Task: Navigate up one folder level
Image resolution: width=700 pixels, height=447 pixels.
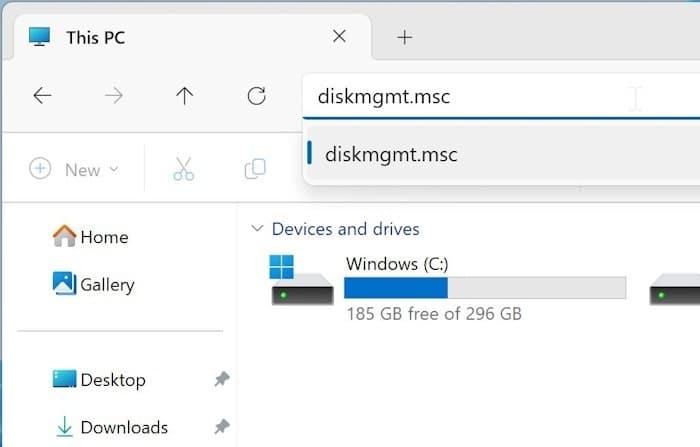Action: click(184, 96)
